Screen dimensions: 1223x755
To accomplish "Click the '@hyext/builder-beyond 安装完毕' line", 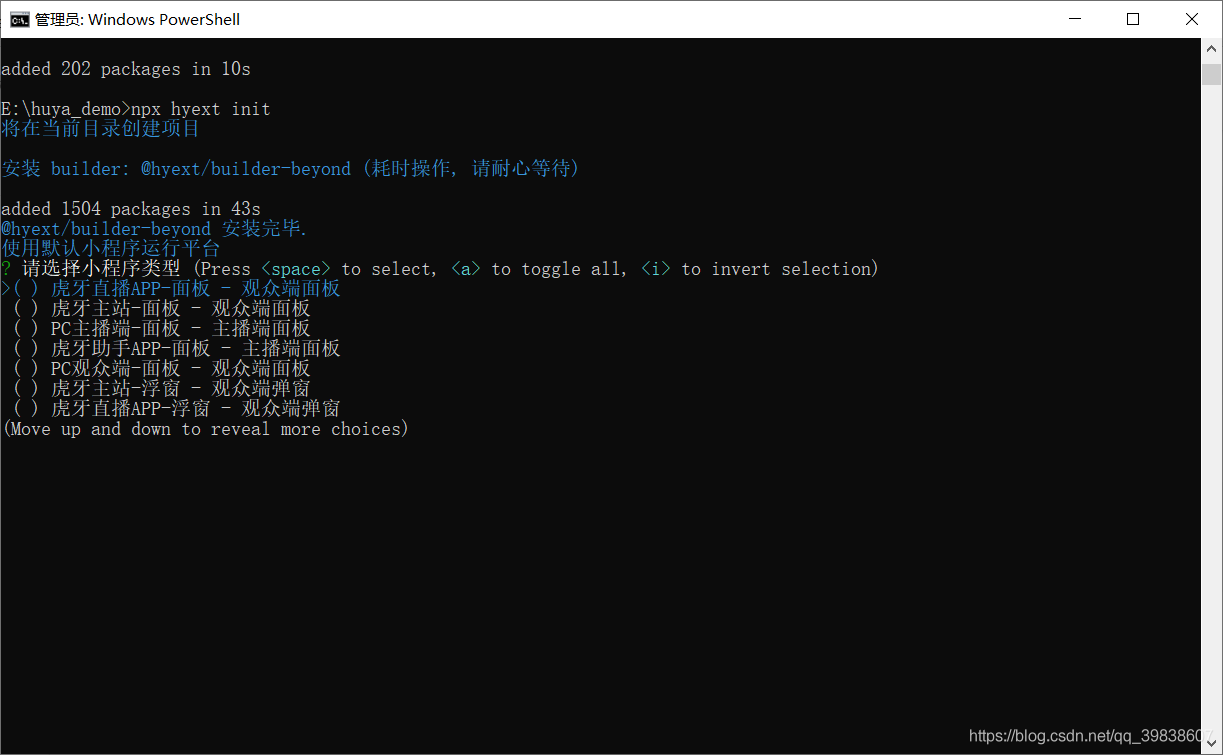I will (155, 229).
